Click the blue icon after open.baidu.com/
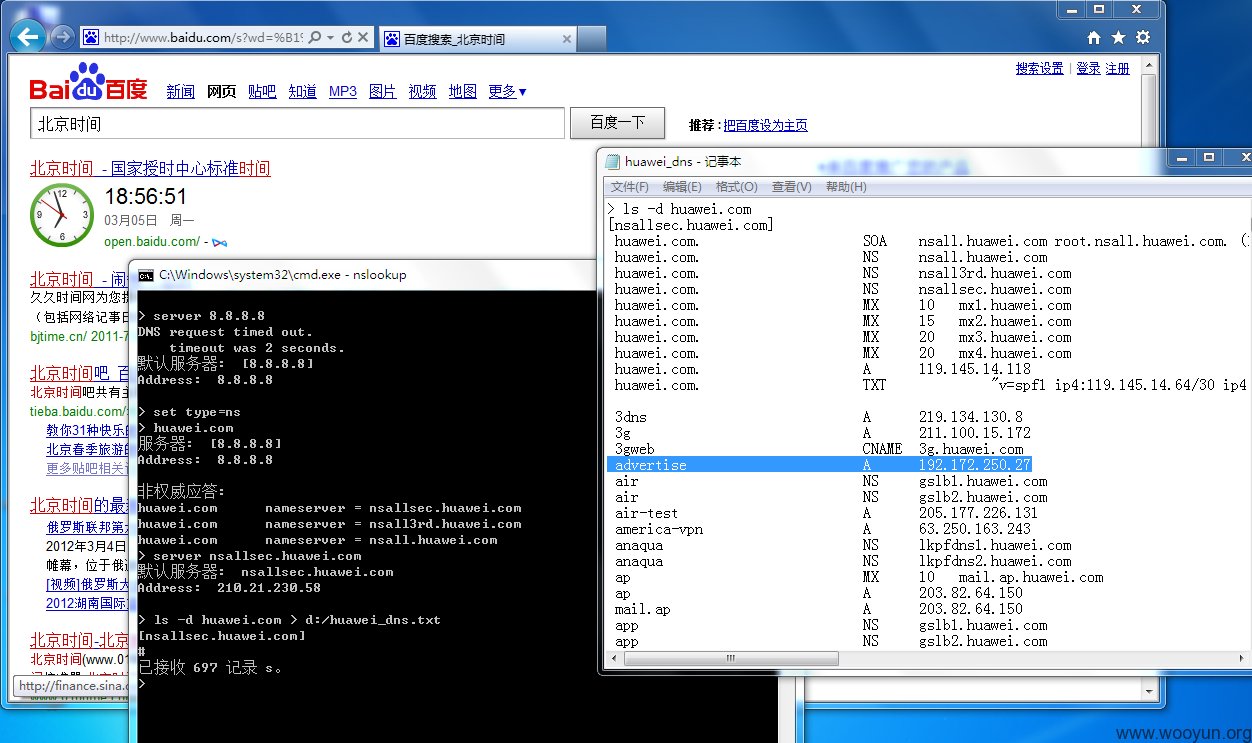This screenshot has width=1252, height=743. 219,242
